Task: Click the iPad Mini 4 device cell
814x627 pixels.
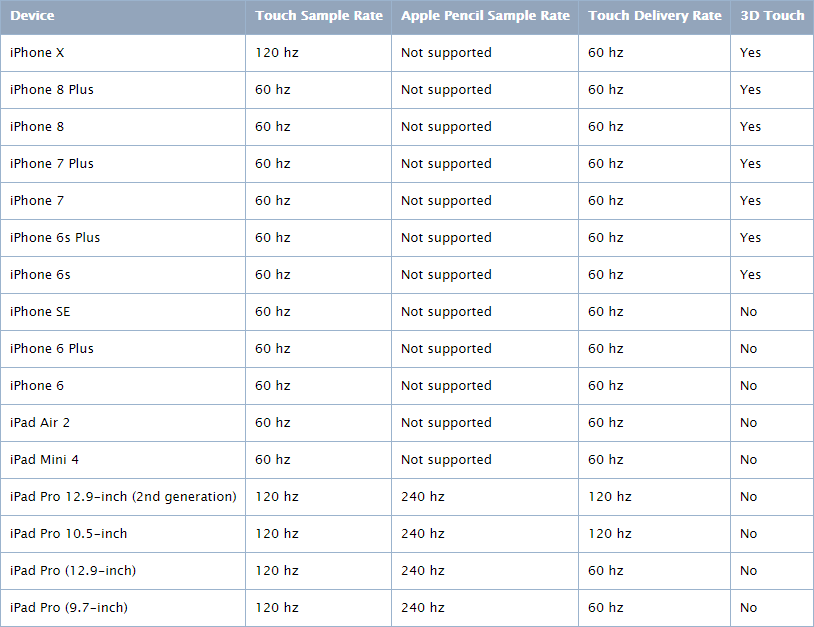Action: click(x=43, y=460)
